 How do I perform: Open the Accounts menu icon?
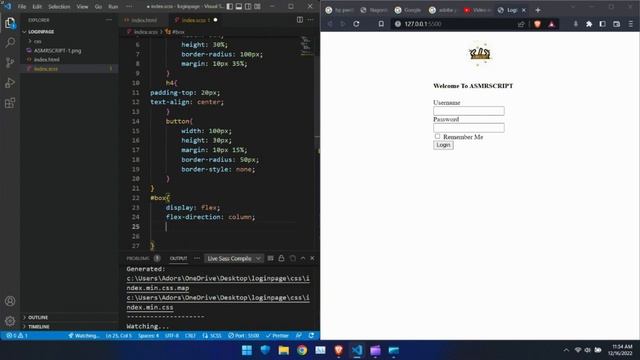(10, 301)
